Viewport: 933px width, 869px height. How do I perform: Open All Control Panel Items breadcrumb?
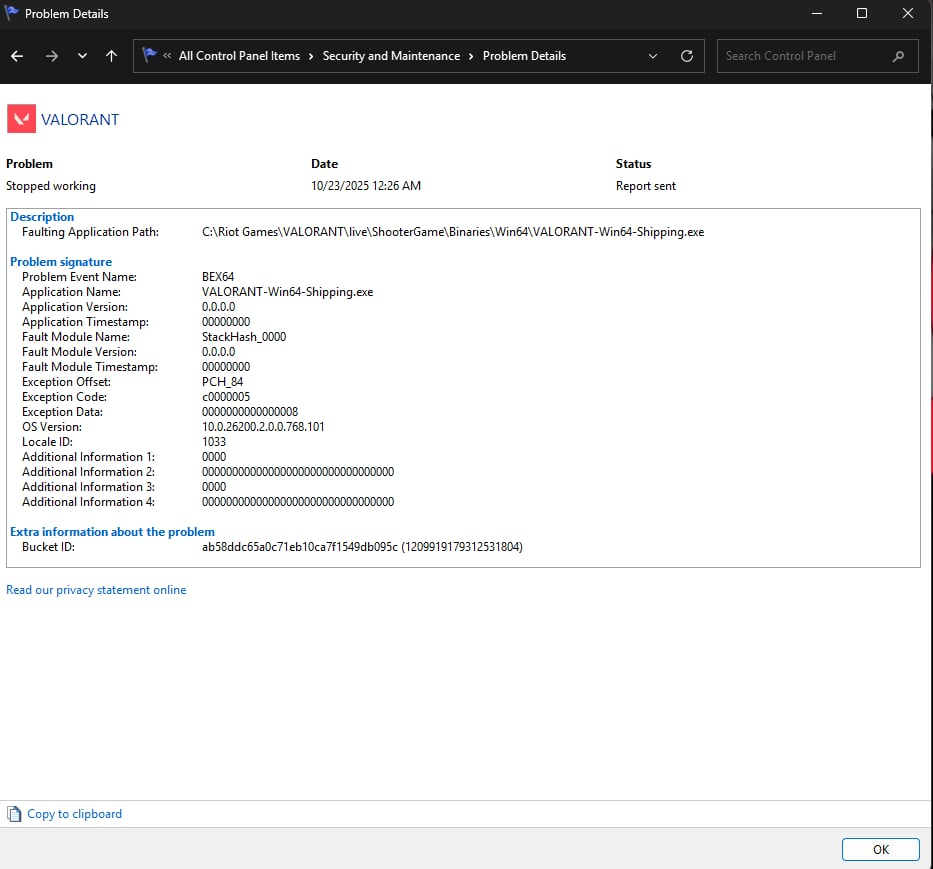(239, 56)
